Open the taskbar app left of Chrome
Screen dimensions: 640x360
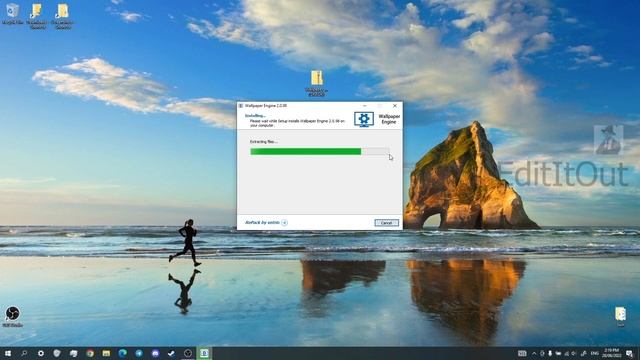[x=73, y=353]
